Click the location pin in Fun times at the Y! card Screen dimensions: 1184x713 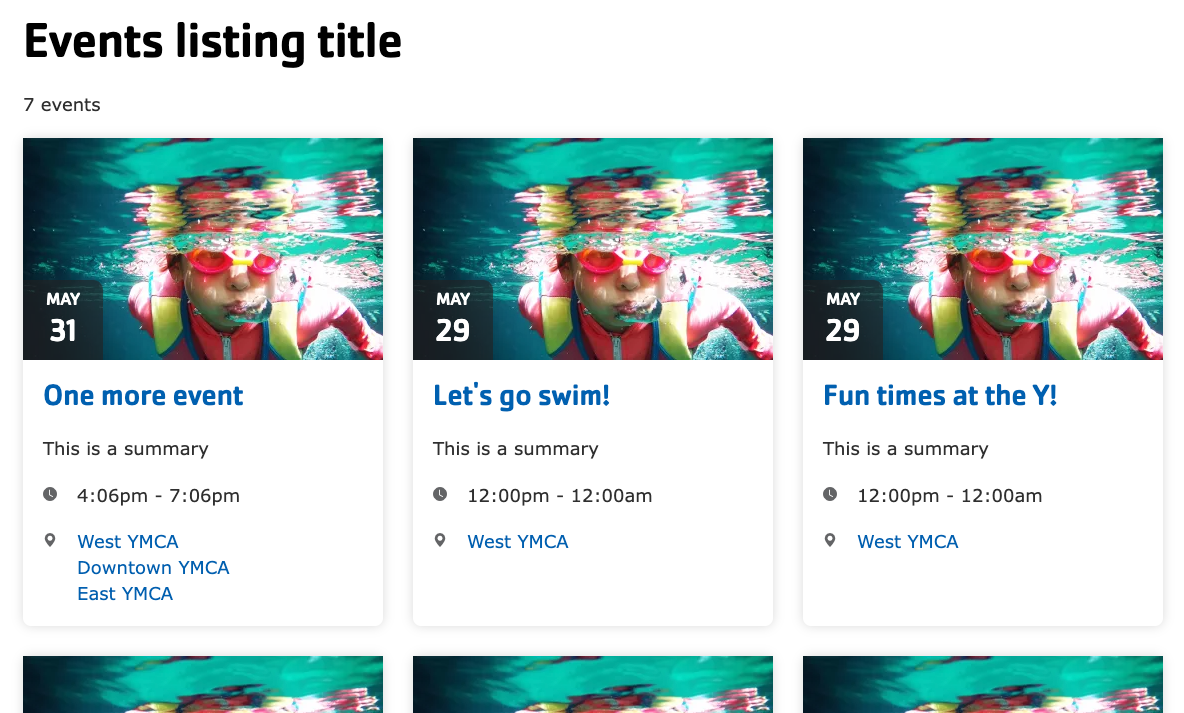click(x=830, y=541)
